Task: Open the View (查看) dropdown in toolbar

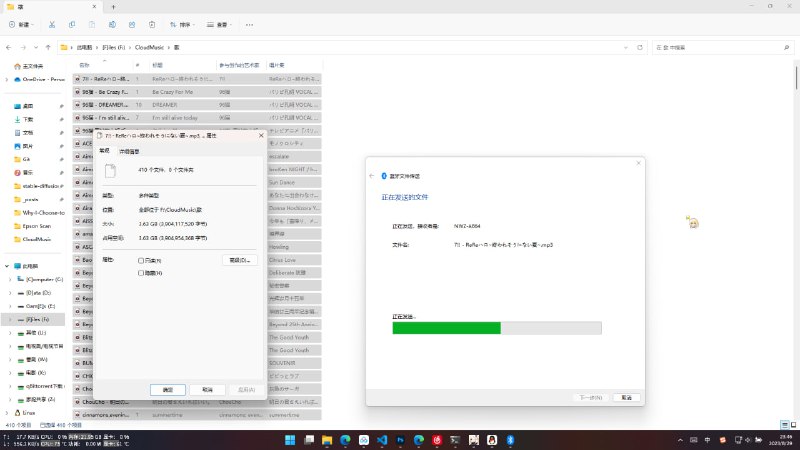Action: click(x=219, y=24)
